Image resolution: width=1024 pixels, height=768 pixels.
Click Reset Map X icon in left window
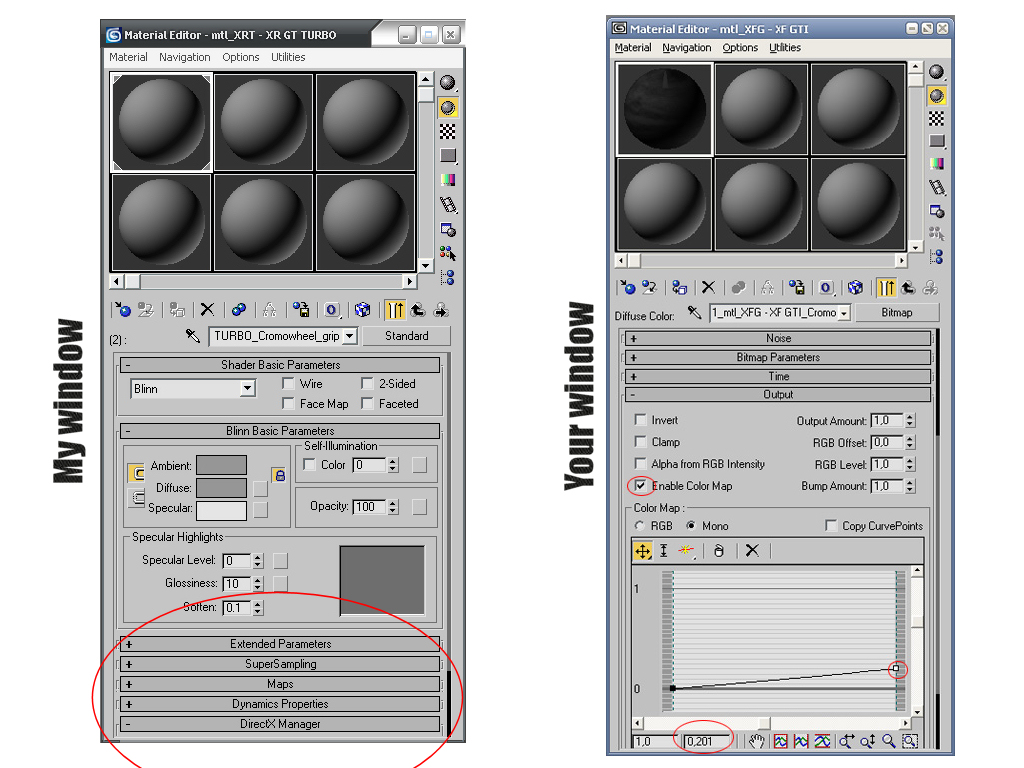click(x=207, y=310)
